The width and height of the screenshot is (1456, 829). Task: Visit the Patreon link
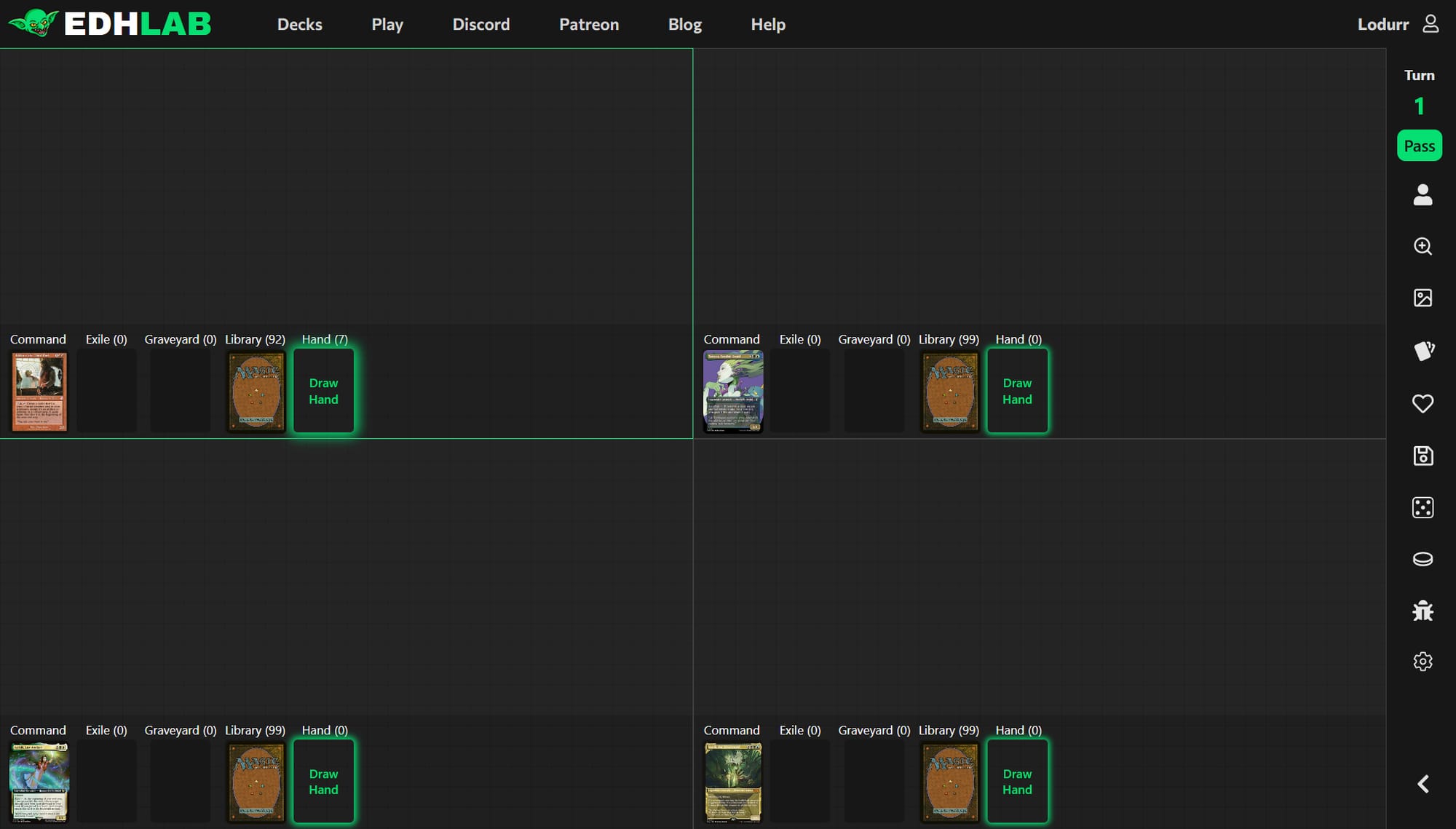[588, 24]
